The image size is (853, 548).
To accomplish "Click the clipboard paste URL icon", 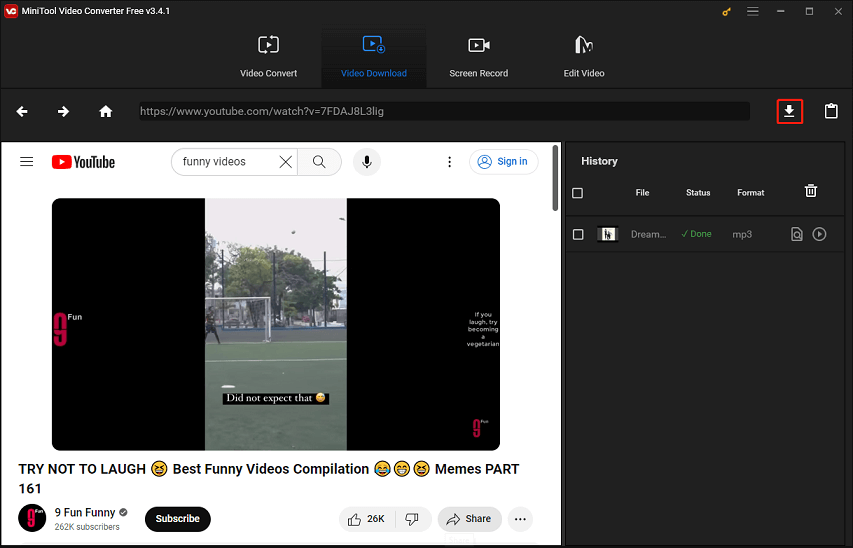I will (831, 111).
